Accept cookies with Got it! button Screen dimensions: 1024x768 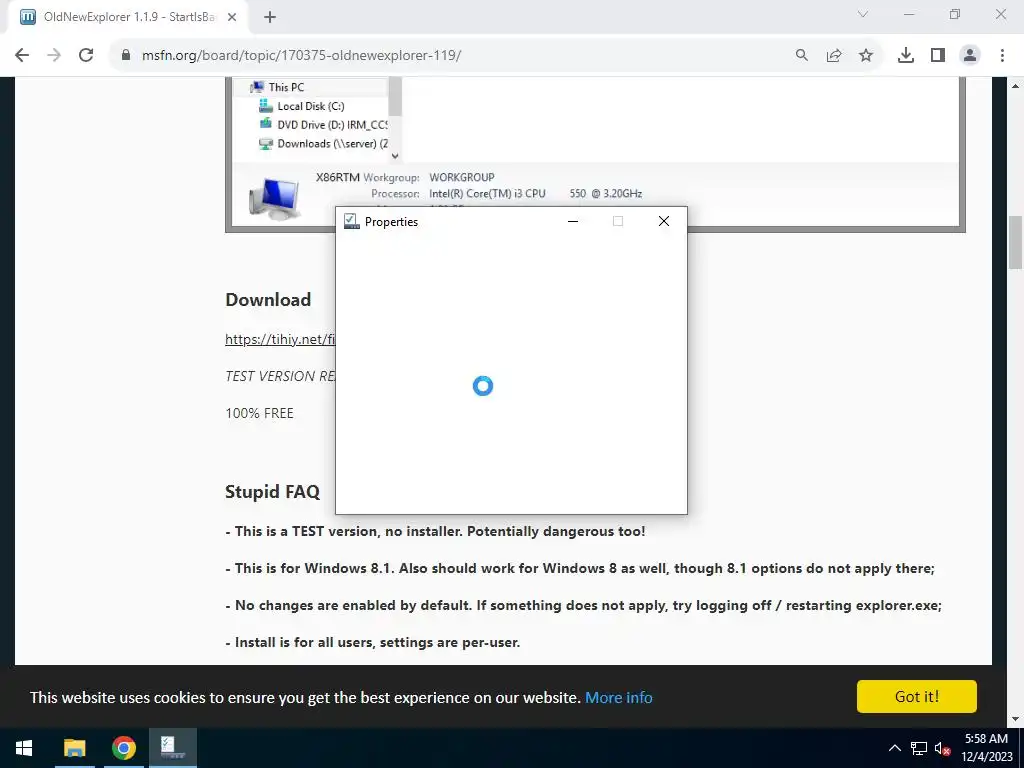(x=916, y=696)
